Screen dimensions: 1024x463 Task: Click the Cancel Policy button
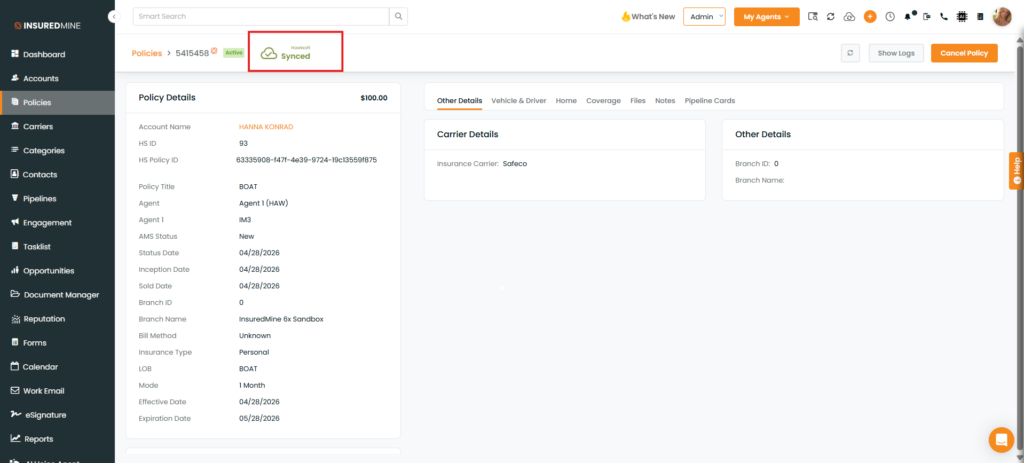click(x=964, y=54)
